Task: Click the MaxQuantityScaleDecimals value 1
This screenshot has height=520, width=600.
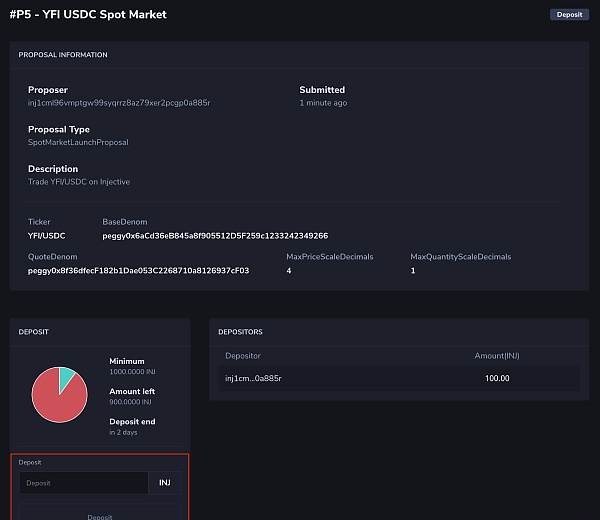Action: (413, 271)
